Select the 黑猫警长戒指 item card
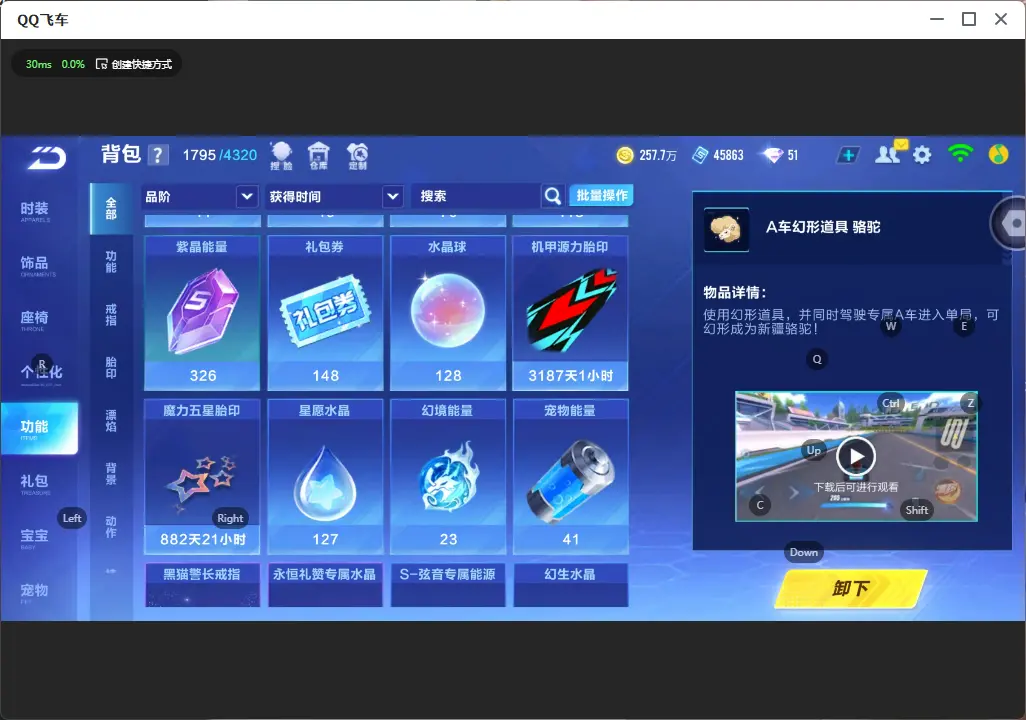Image resolution: width=1026 pixels, height=720 pixels. point(202,585)
